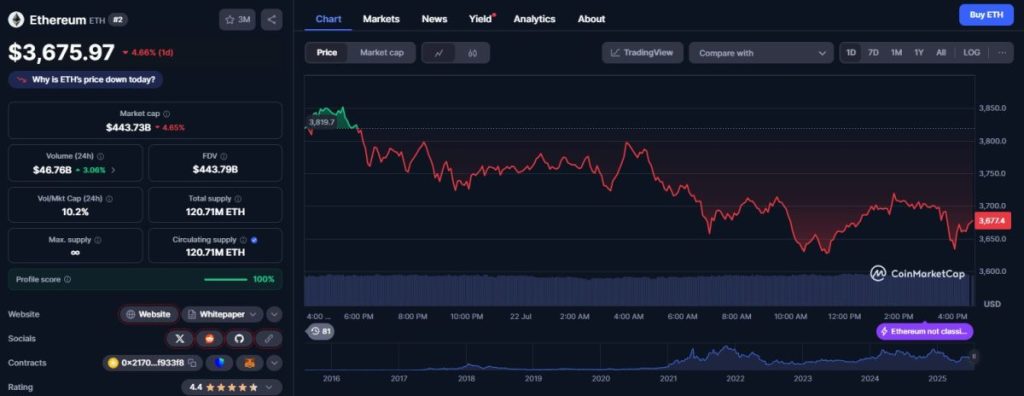Click the #2 rank badge
The height and width of the screenshot is (396, 1024).
pyautogui.click(x=118, y=20)
